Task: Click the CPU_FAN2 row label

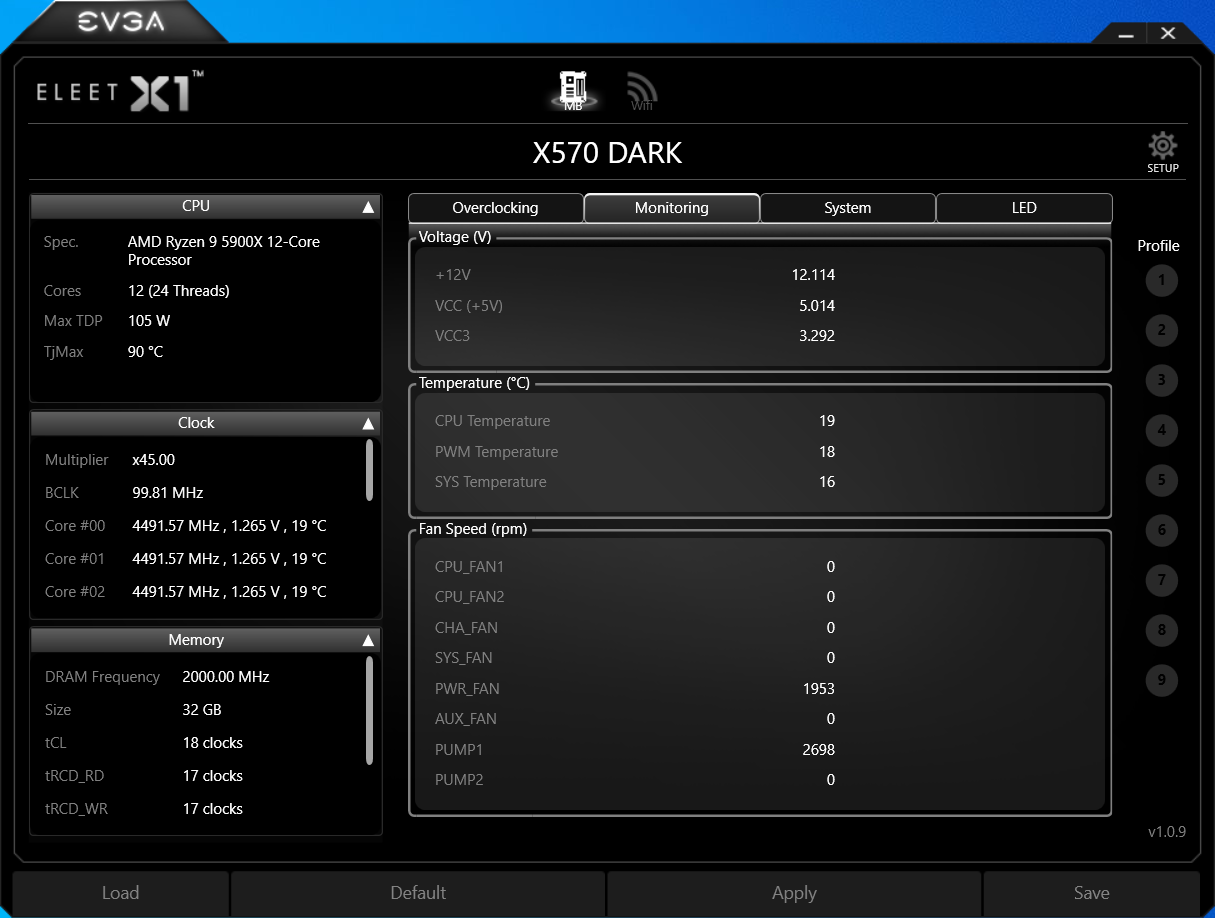Action: pyautogui.click(x=469, y=597)
